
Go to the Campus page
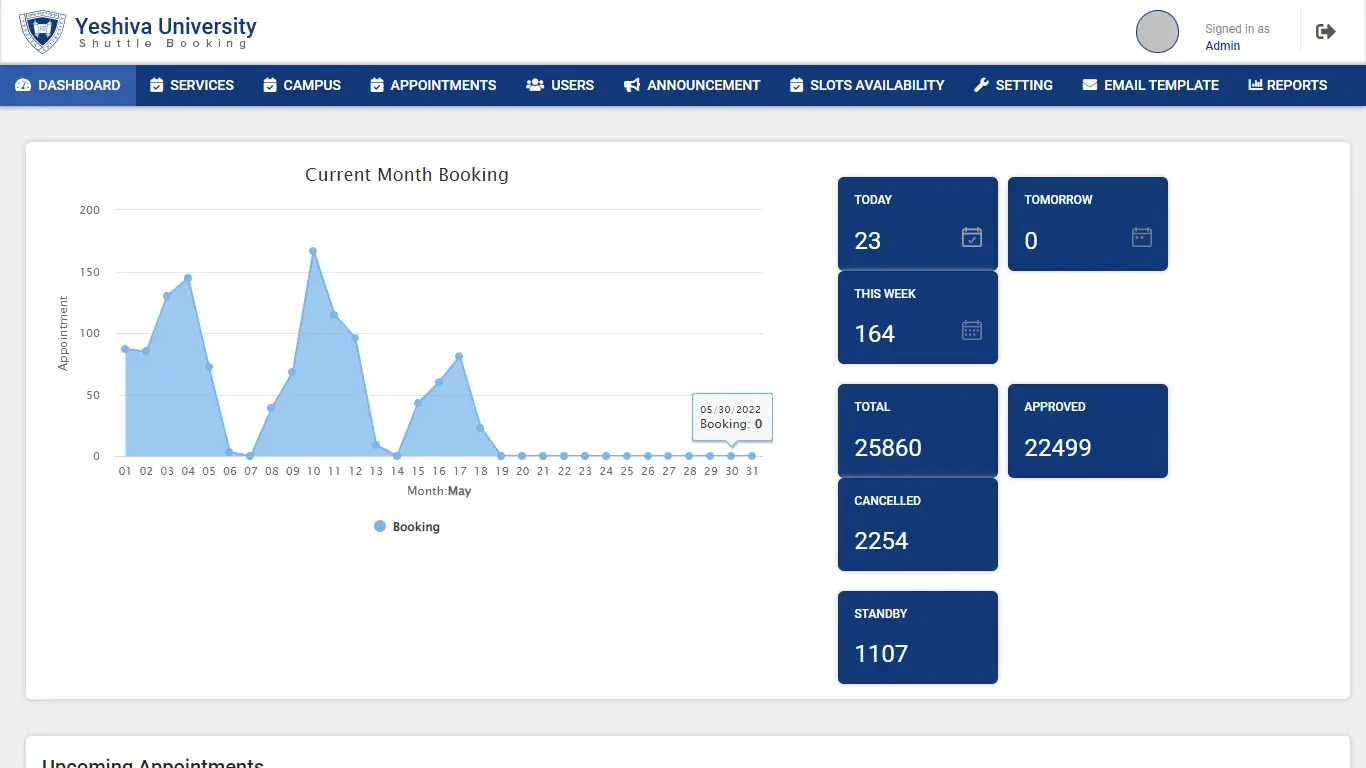pyautogui.click(x=302, y=86)
